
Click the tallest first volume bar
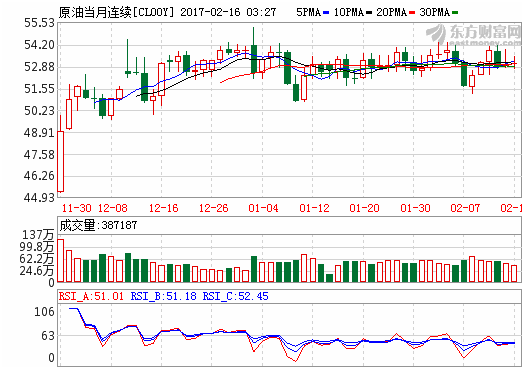click(60, 261)
